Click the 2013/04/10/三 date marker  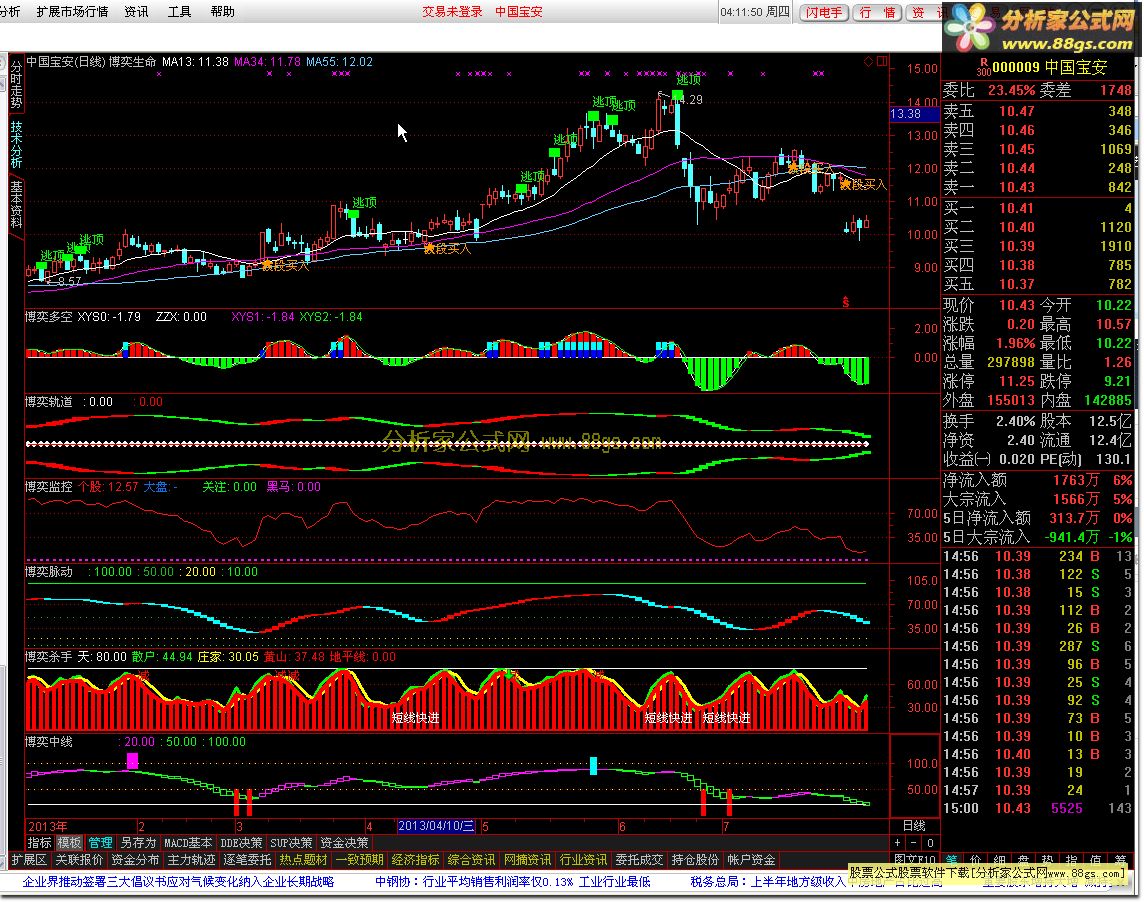(x=436, y=826)
